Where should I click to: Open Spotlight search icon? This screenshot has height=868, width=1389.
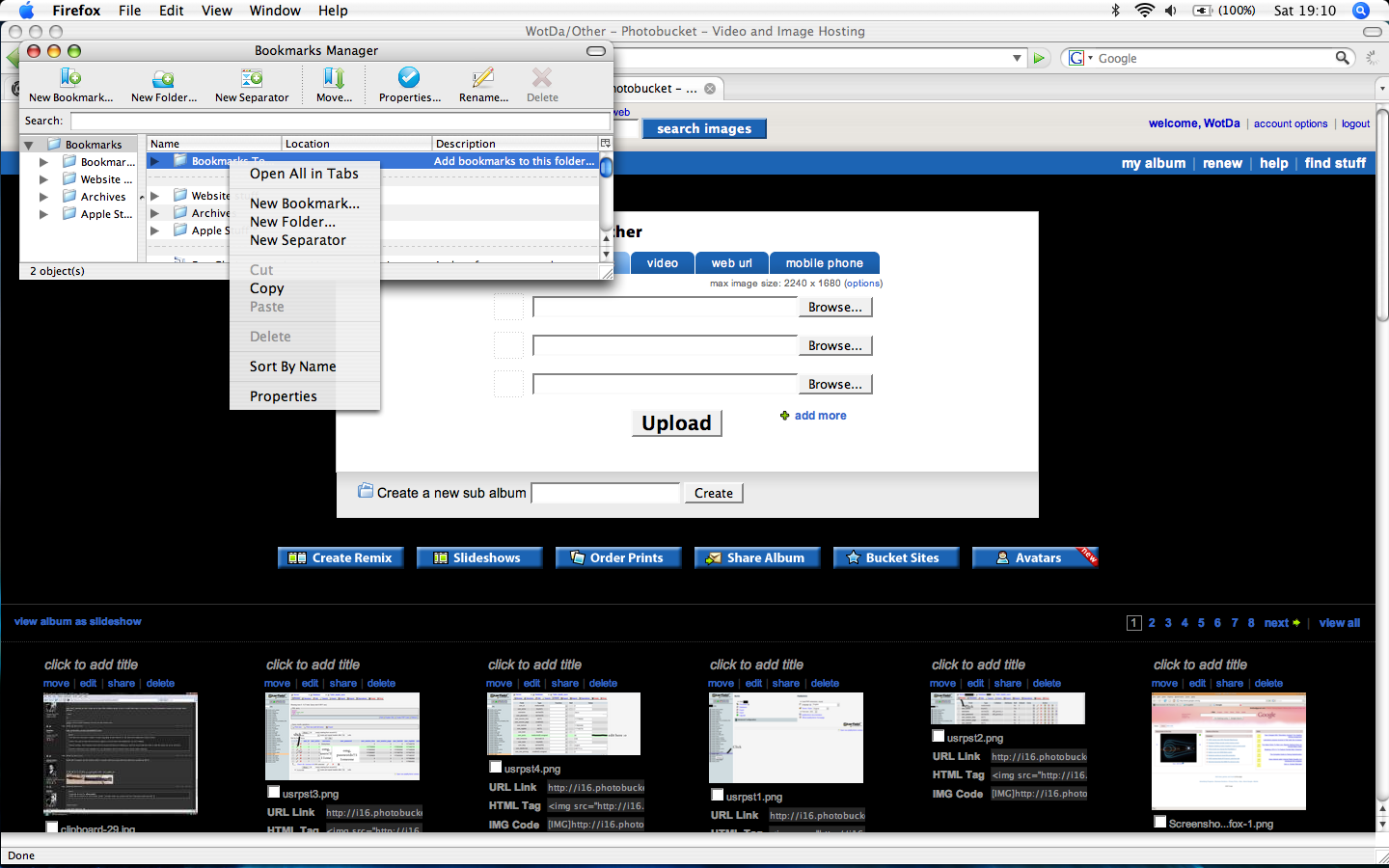pos(1361,11)
